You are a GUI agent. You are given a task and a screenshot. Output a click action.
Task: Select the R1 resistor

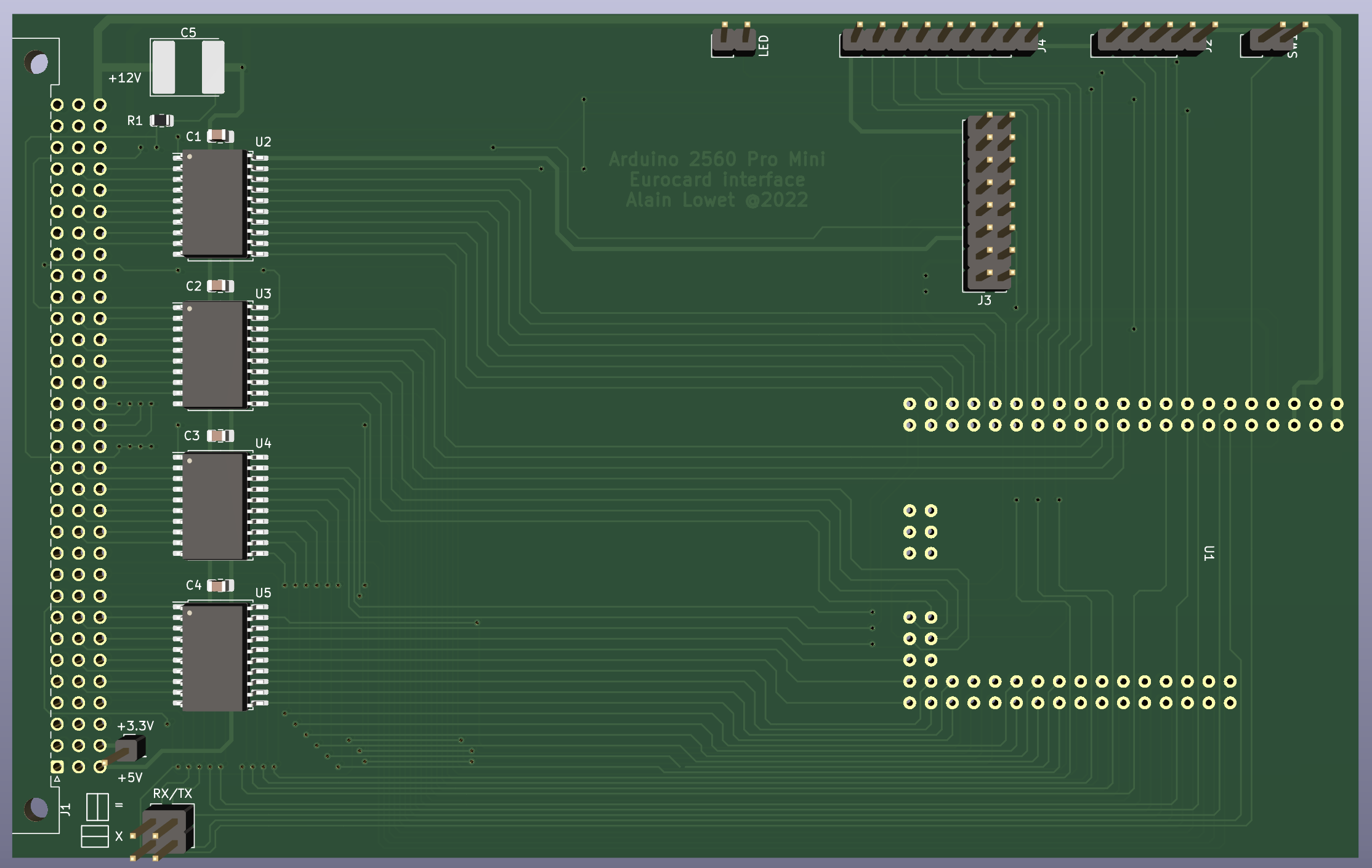[x=161, y=121]
